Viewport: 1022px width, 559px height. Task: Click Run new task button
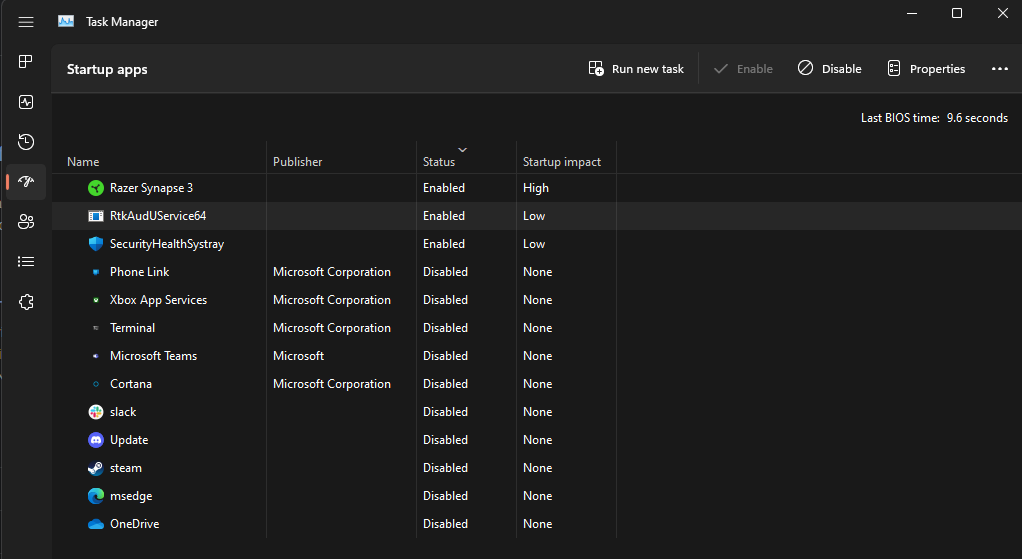coord(636,68)
